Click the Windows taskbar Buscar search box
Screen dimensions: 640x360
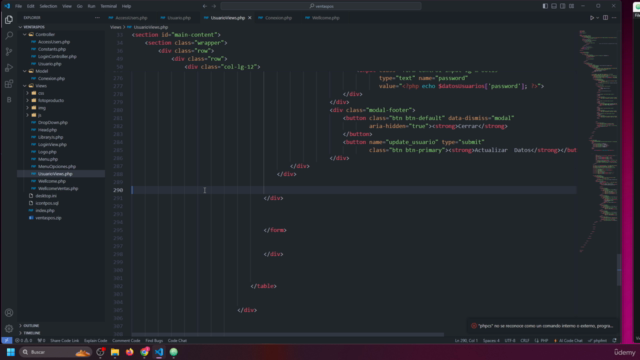tap(56, 352)
